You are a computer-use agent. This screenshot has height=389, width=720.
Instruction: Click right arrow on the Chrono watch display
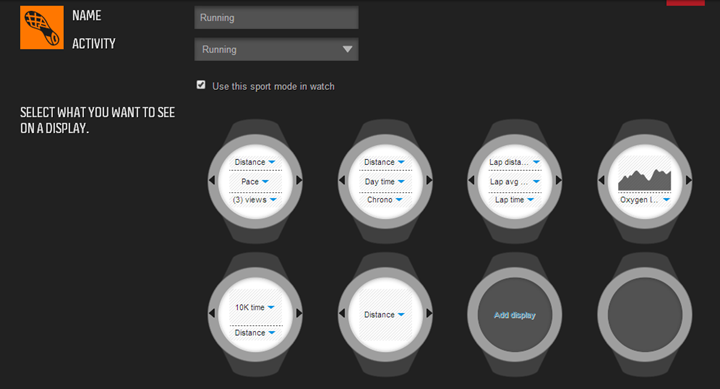pyautogui.click(x=429, y=180)
